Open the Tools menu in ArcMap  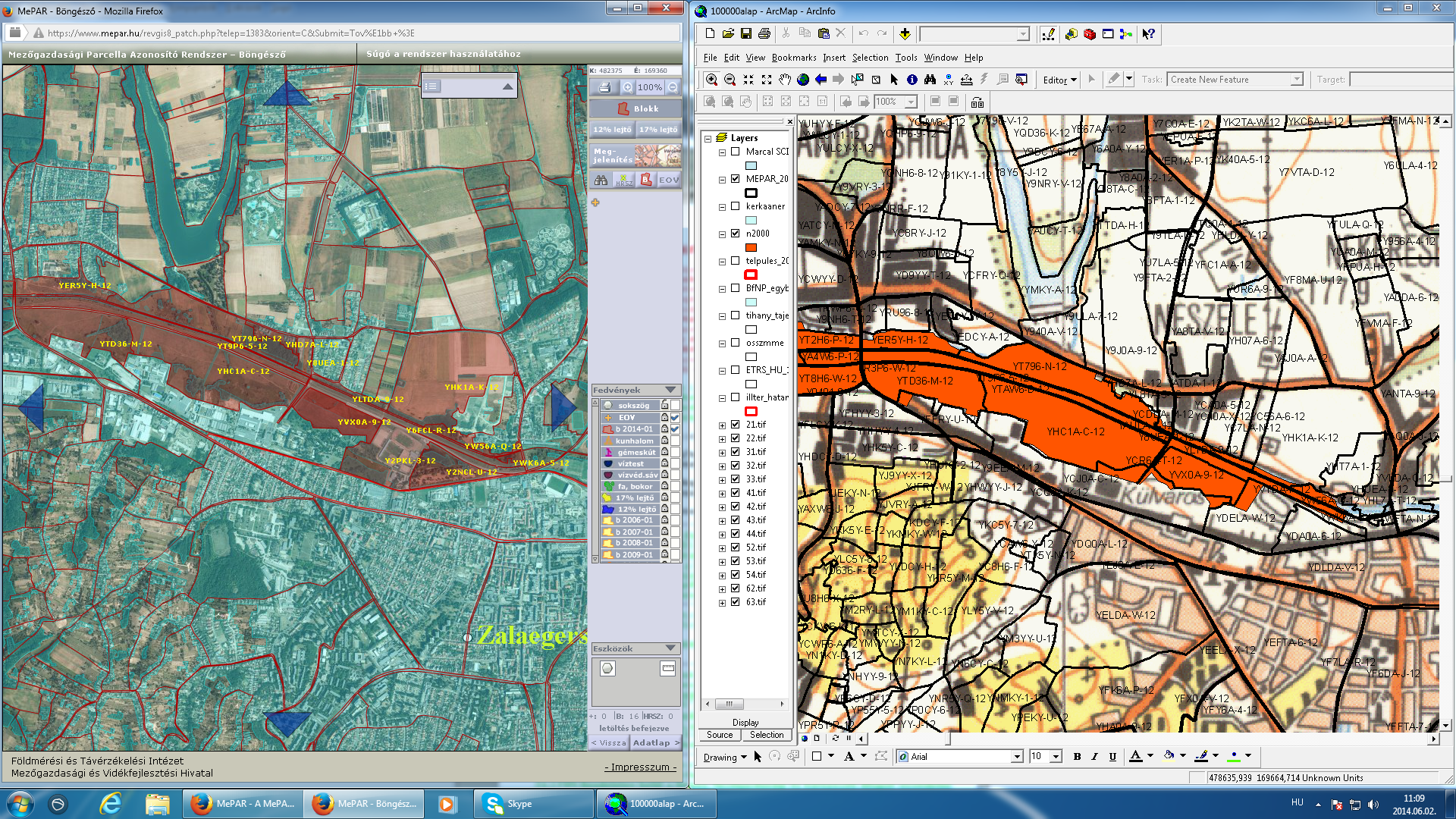point(906,58)
